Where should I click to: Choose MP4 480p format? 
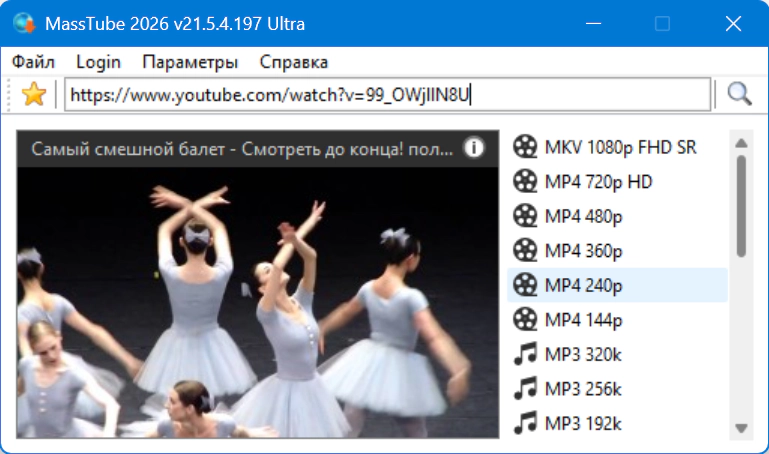pyautogui.click(x=617, y=216)
